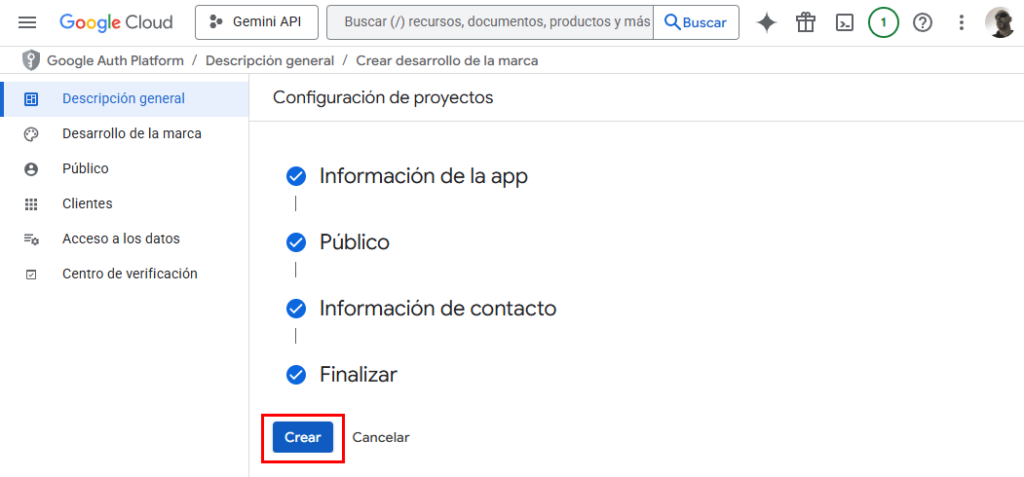
Task: Click the Gemini AI sparkle icon
Action: (x=767, y=22)
